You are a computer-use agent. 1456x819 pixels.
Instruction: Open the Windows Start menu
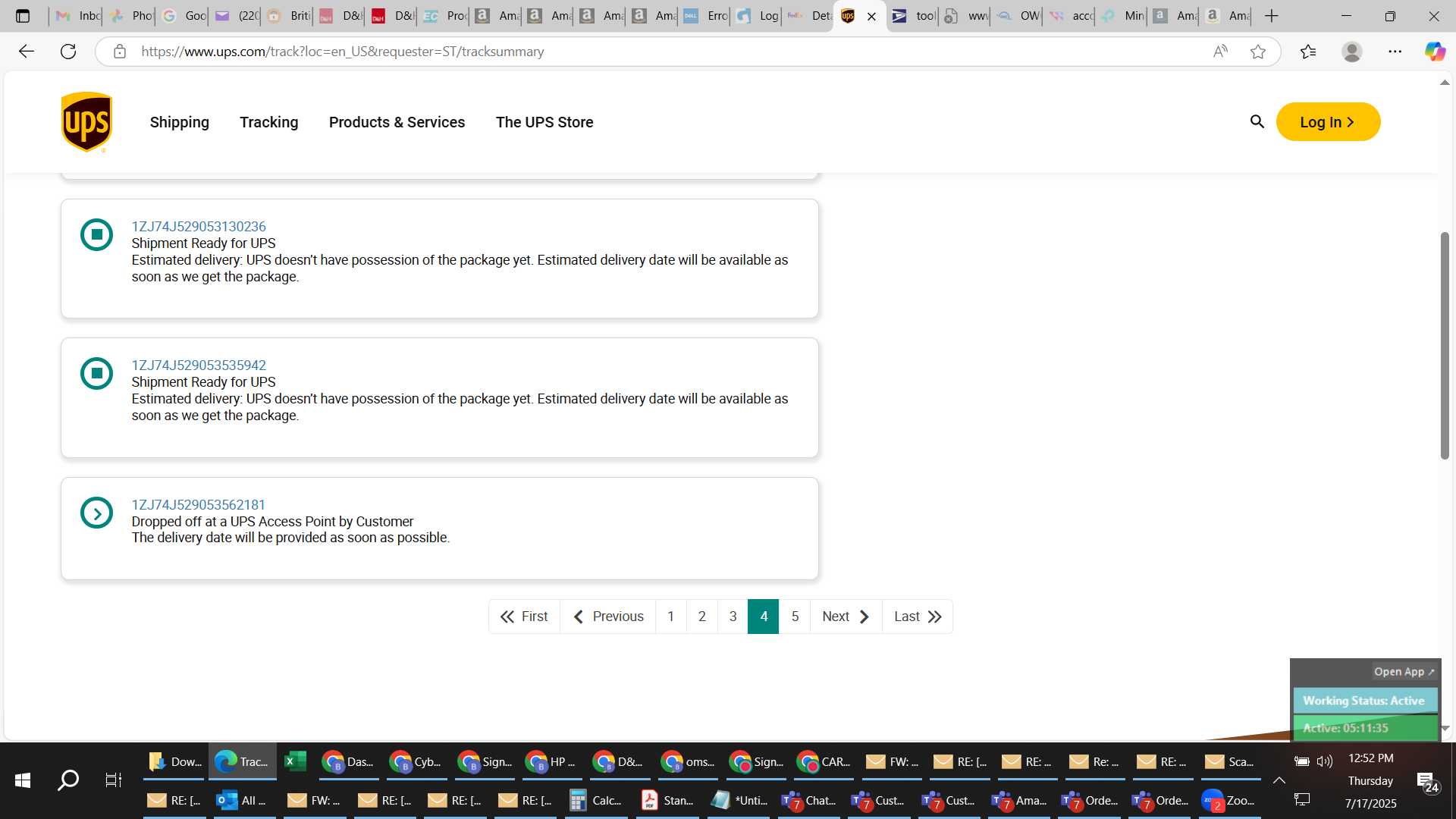23,780
